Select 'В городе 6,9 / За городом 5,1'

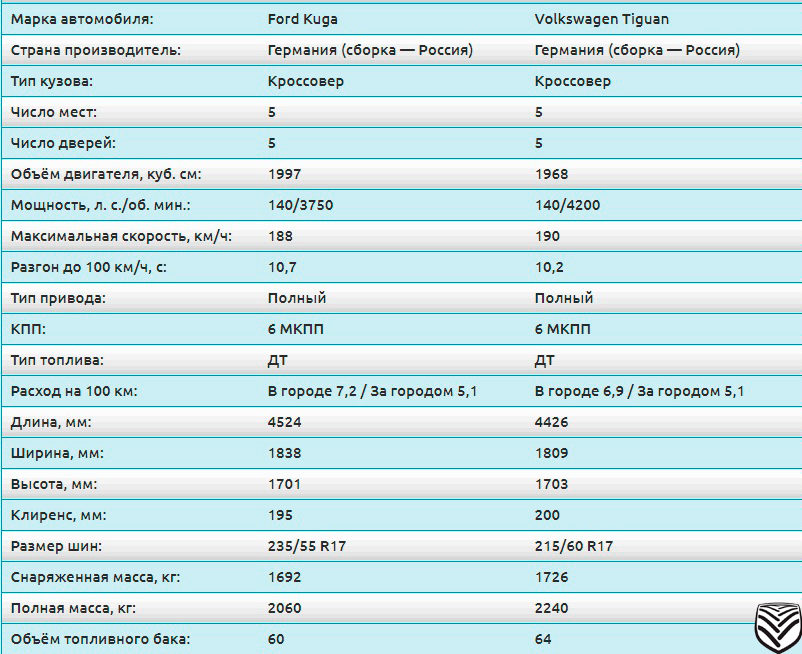point(639,391)
